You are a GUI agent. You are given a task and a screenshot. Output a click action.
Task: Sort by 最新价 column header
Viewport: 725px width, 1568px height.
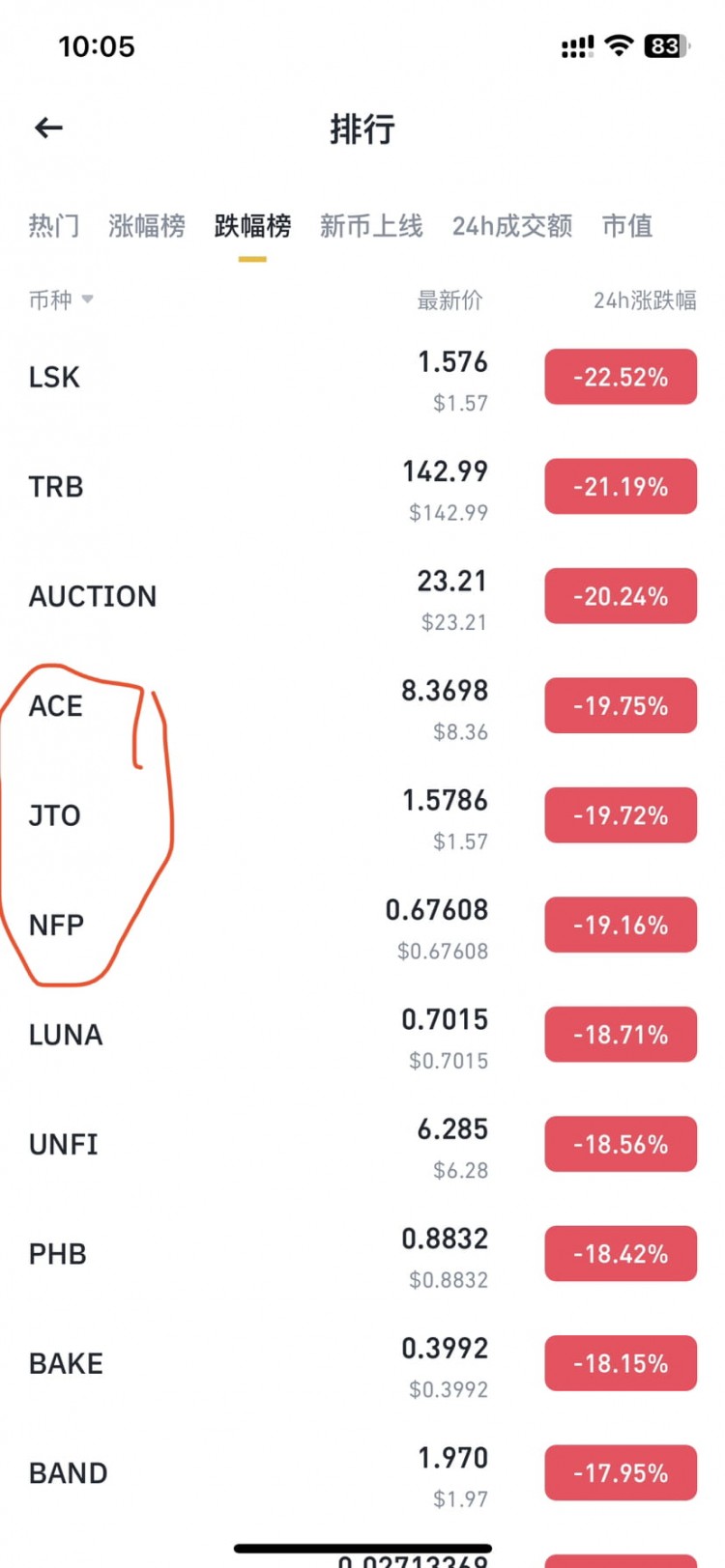tap(449, 300)
